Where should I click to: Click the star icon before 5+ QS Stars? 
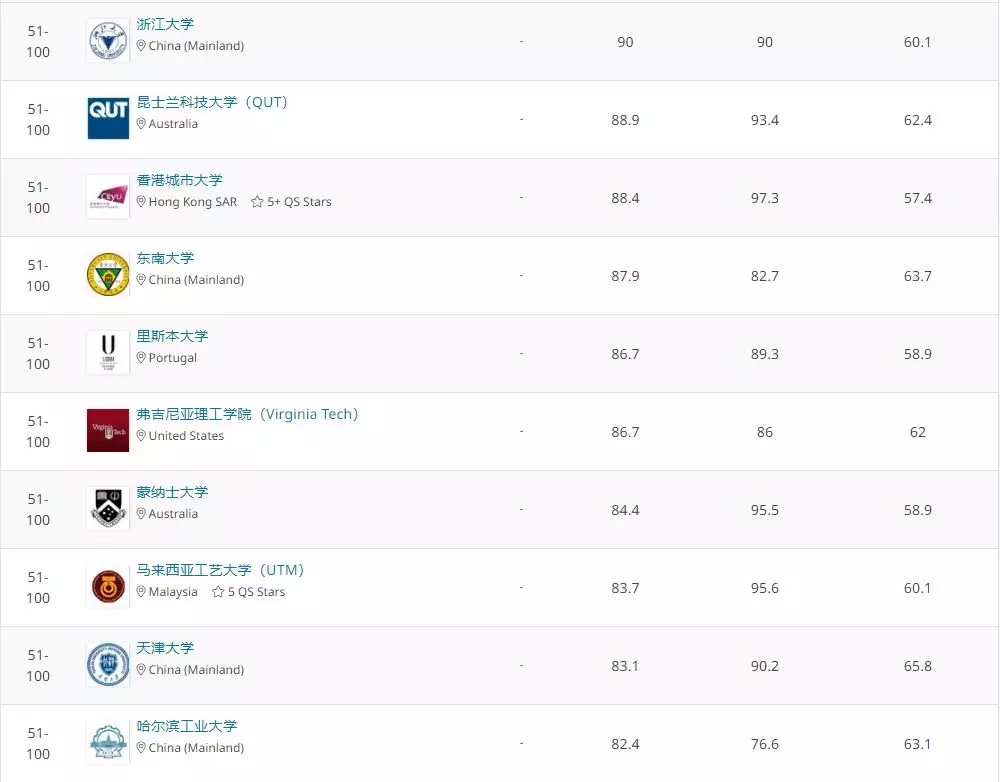tap(255, 201)
